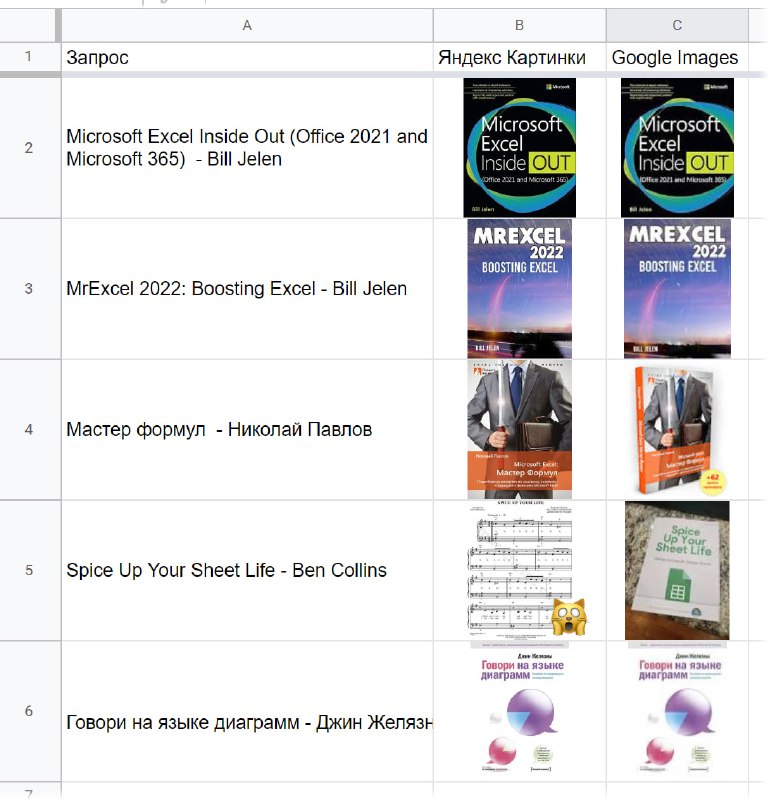Click the sheet music thumbnail in Yandex column

click(x=519, y=569)
